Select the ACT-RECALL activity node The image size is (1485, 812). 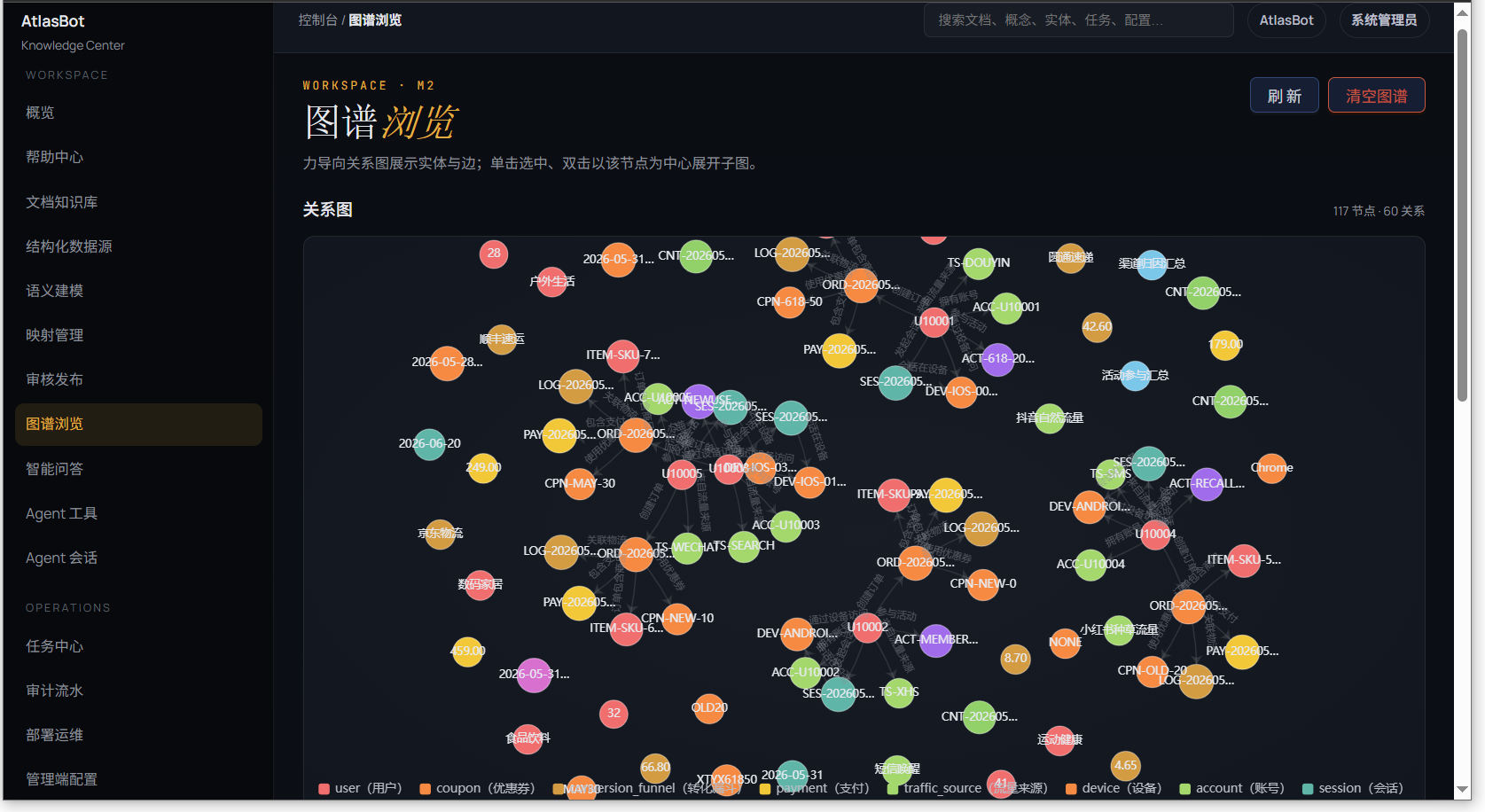[x=1207, y=484]
